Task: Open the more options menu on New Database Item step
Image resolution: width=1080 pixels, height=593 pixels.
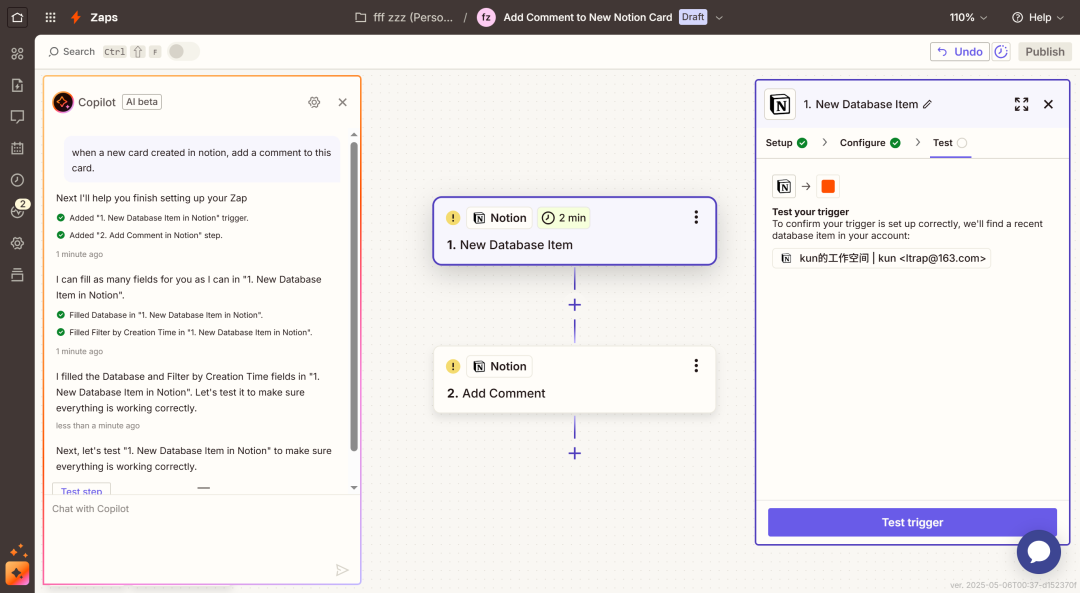Action: coord(696,218)
